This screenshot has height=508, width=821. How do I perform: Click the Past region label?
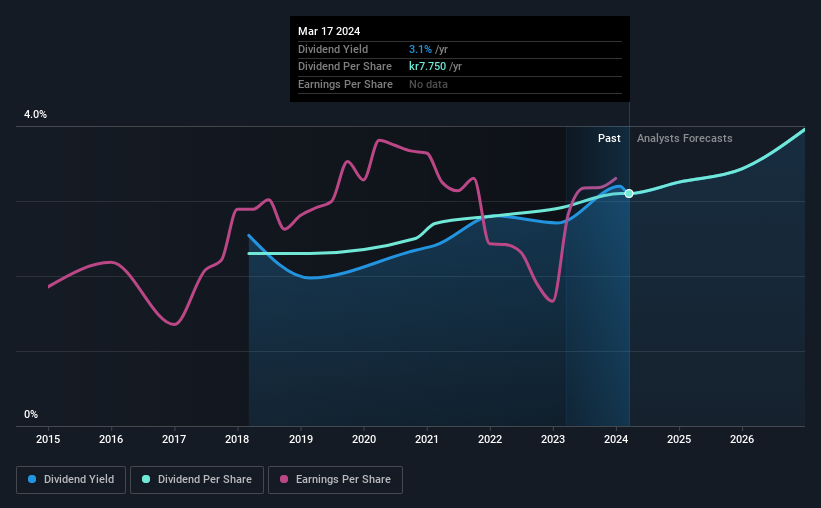point(609,138)
